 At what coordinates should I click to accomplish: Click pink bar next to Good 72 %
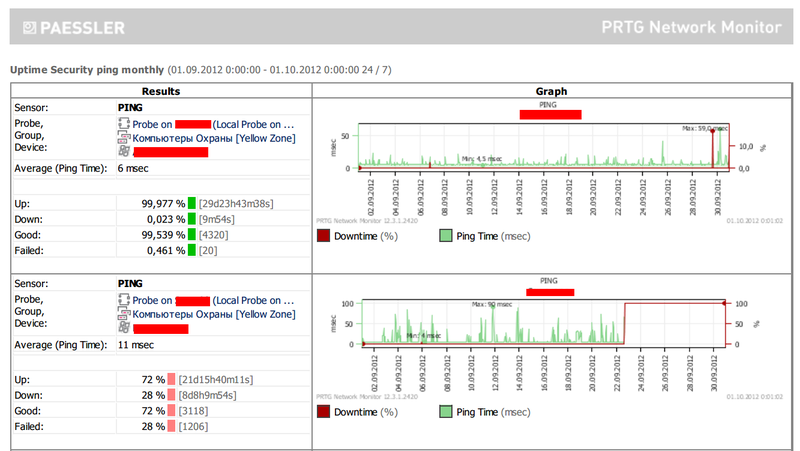(x=171, y=411)
